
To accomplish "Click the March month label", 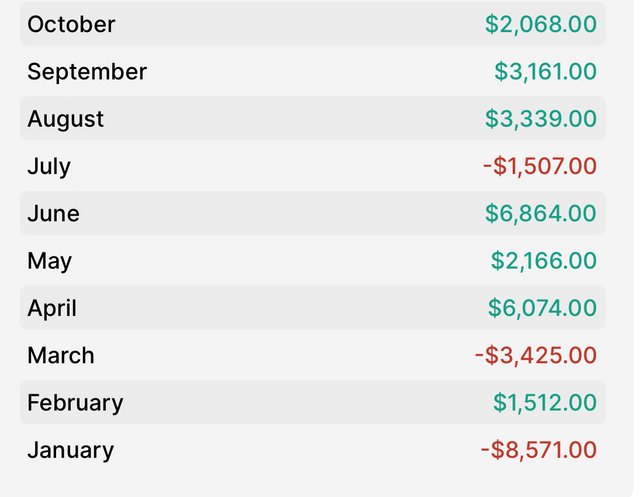I will [x=61, y=355].
